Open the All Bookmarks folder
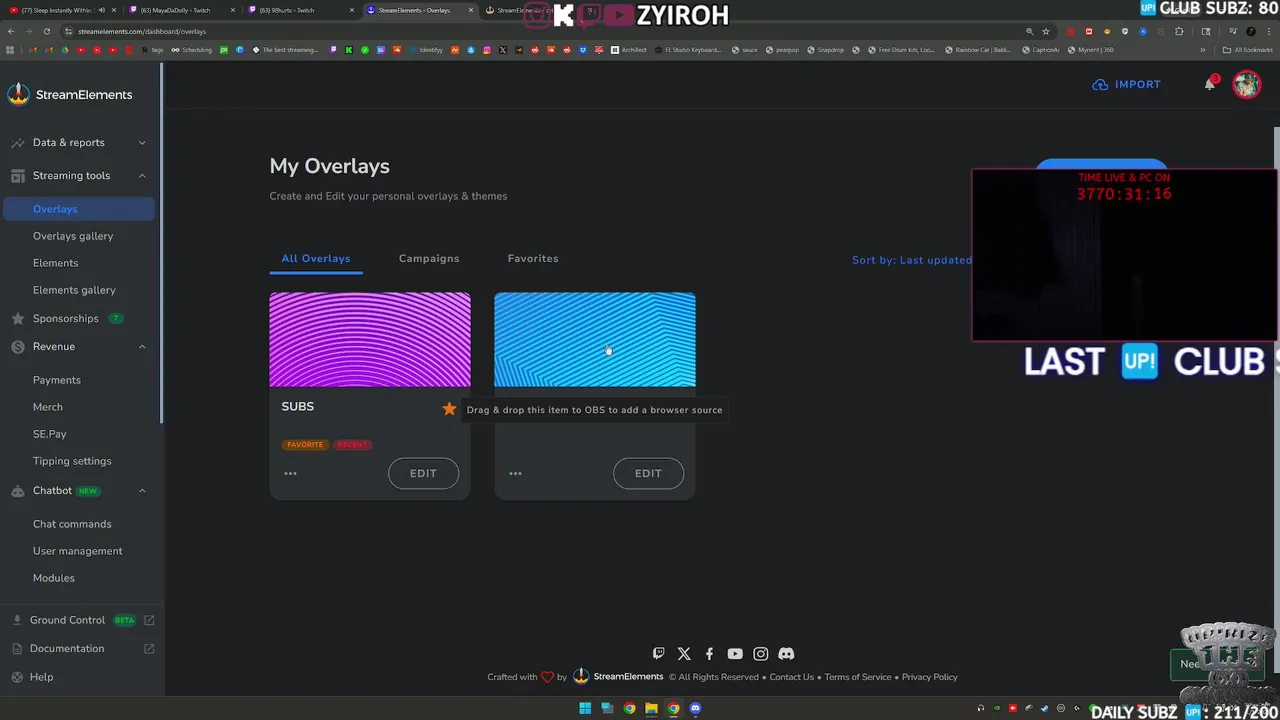The height and width of the screenshot is (720, 1280). tap(1248, 50)
